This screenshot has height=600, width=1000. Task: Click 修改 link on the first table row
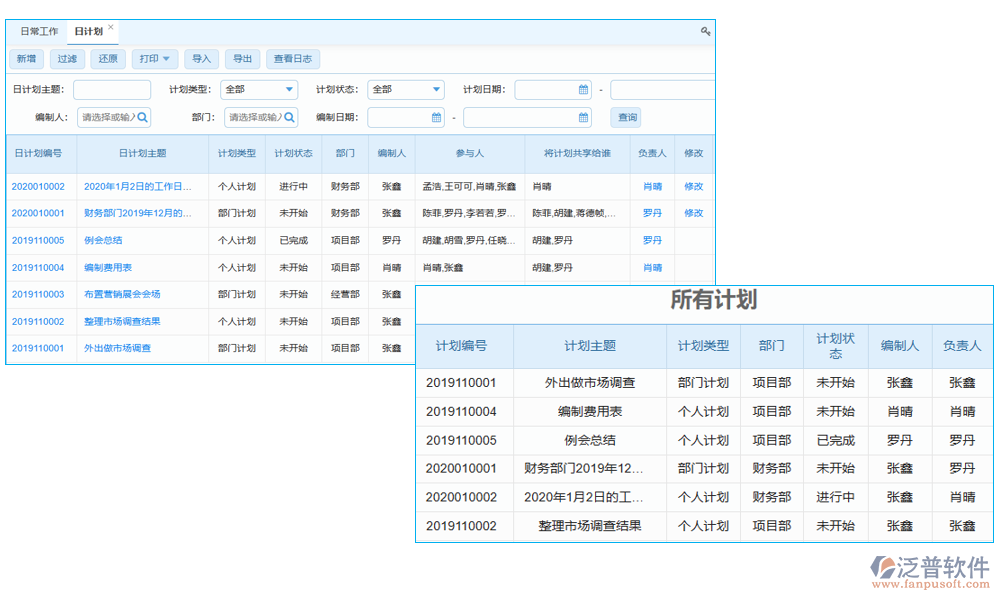point(693,185)
